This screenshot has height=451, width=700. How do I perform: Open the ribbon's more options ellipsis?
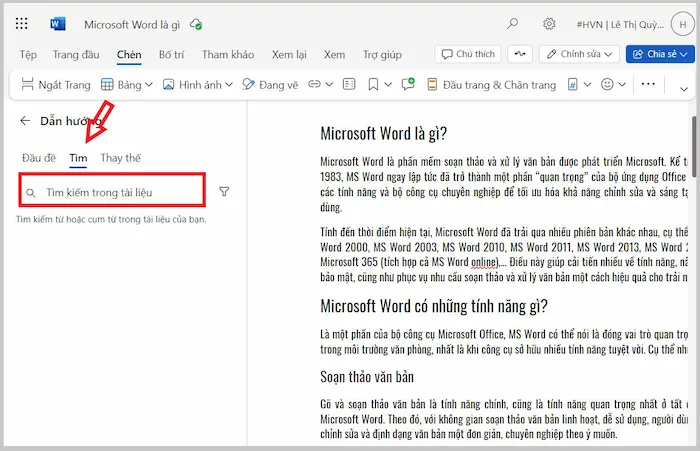(647, 85)
